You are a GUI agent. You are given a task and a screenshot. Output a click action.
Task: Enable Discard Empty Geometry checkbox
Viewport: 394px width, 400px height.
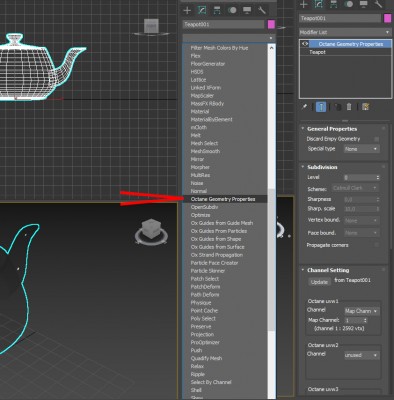pyautogui.click(x=377, y=139)
